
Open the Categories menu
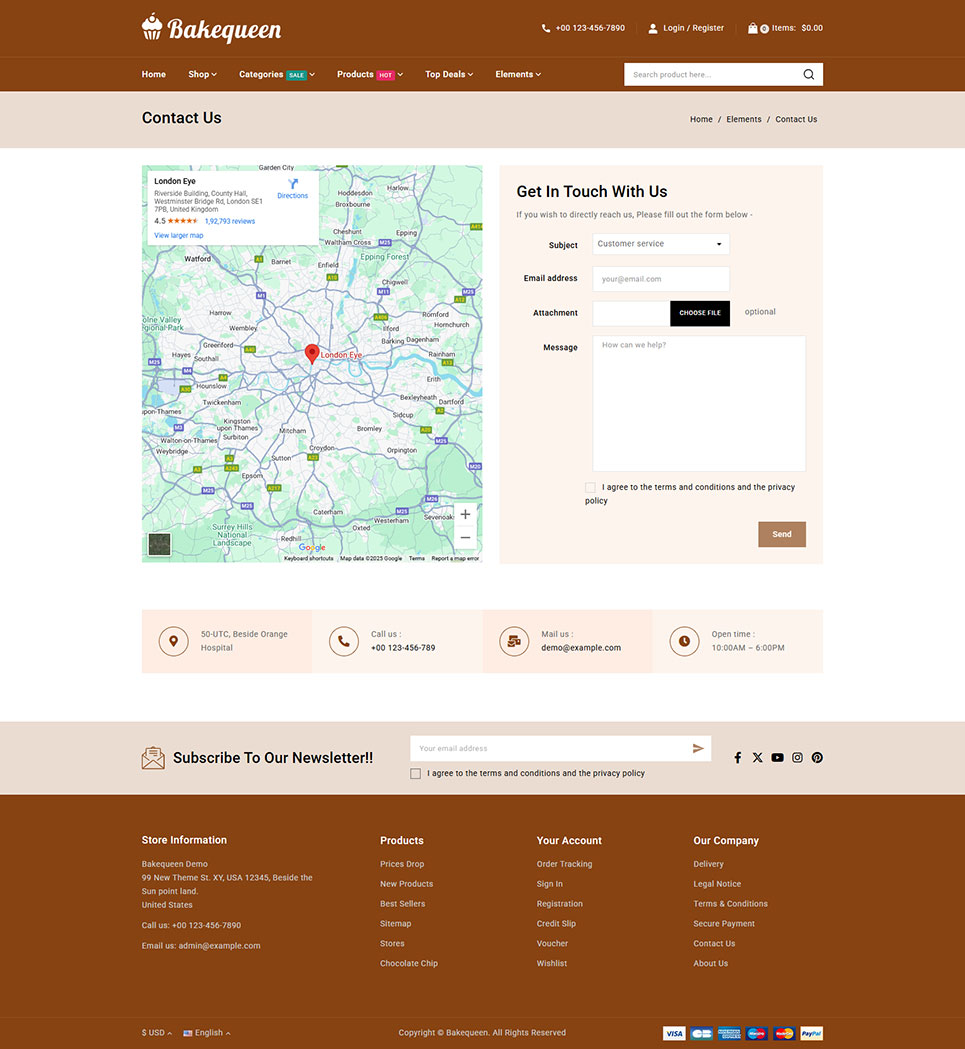[276, 74]
